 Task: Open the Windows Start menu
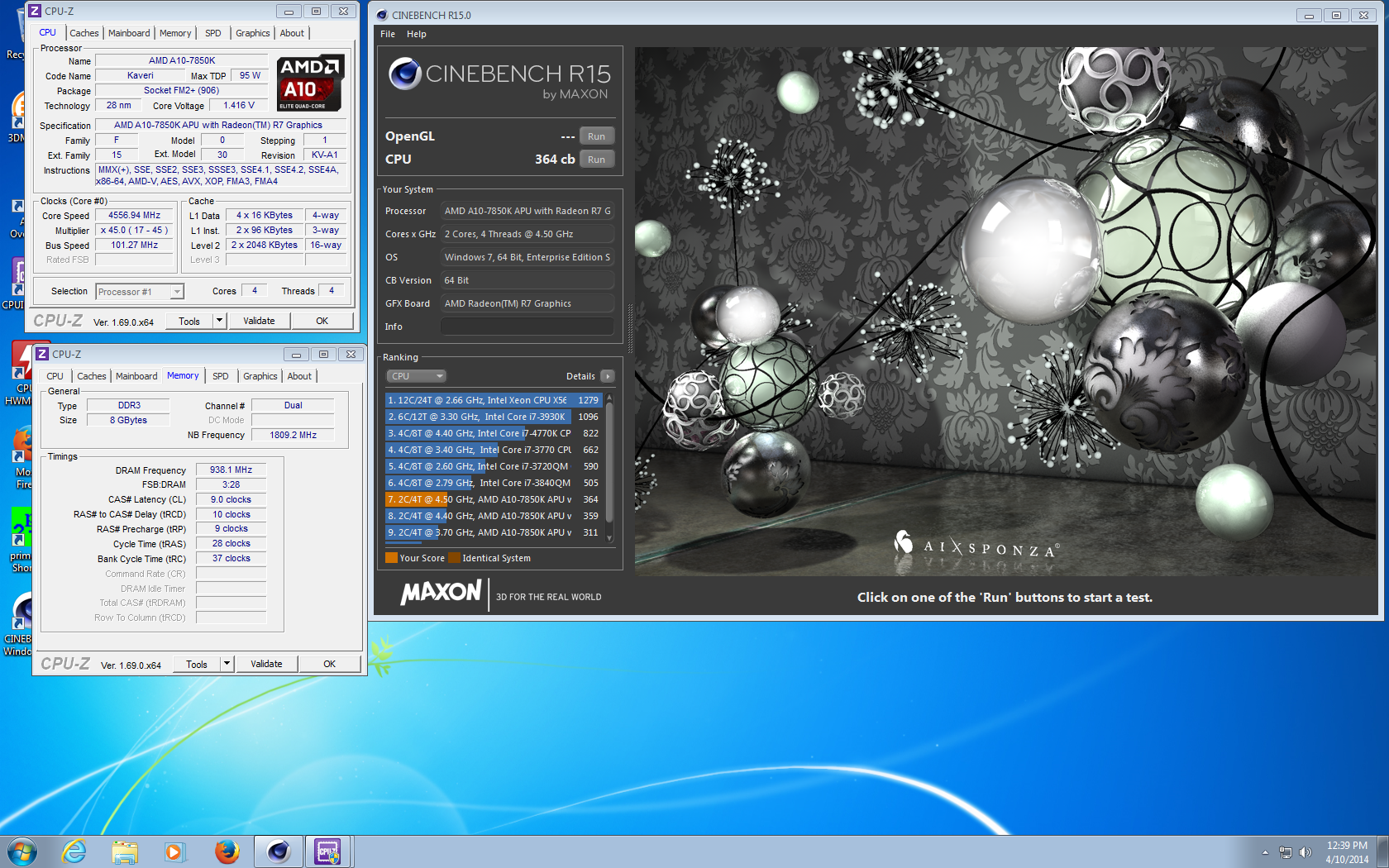(22, 851)
